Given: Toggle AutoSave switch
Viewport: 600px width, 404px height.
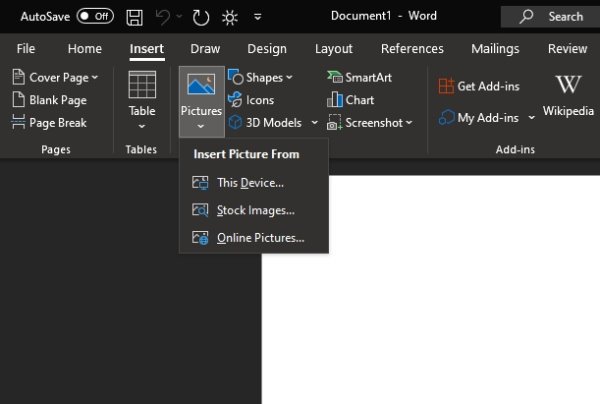Looking at the screenshot, I should coord(95,17).
